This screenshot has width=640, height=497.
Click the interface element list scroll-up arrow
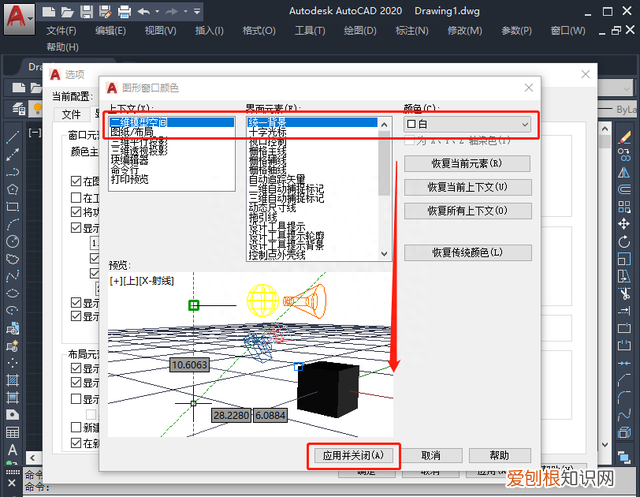click(384, 124)
